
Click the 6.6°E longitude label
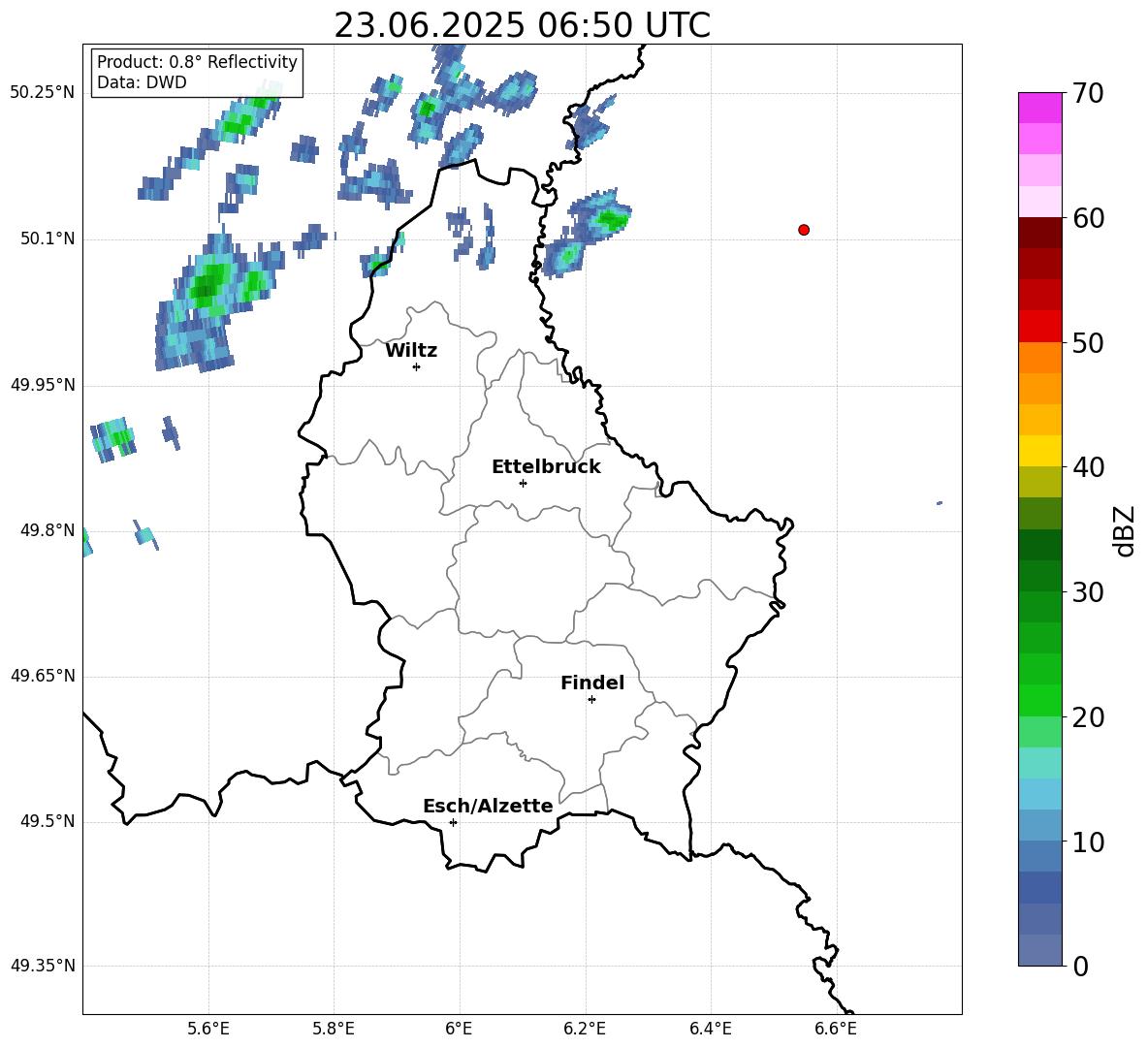point(836,1029)
